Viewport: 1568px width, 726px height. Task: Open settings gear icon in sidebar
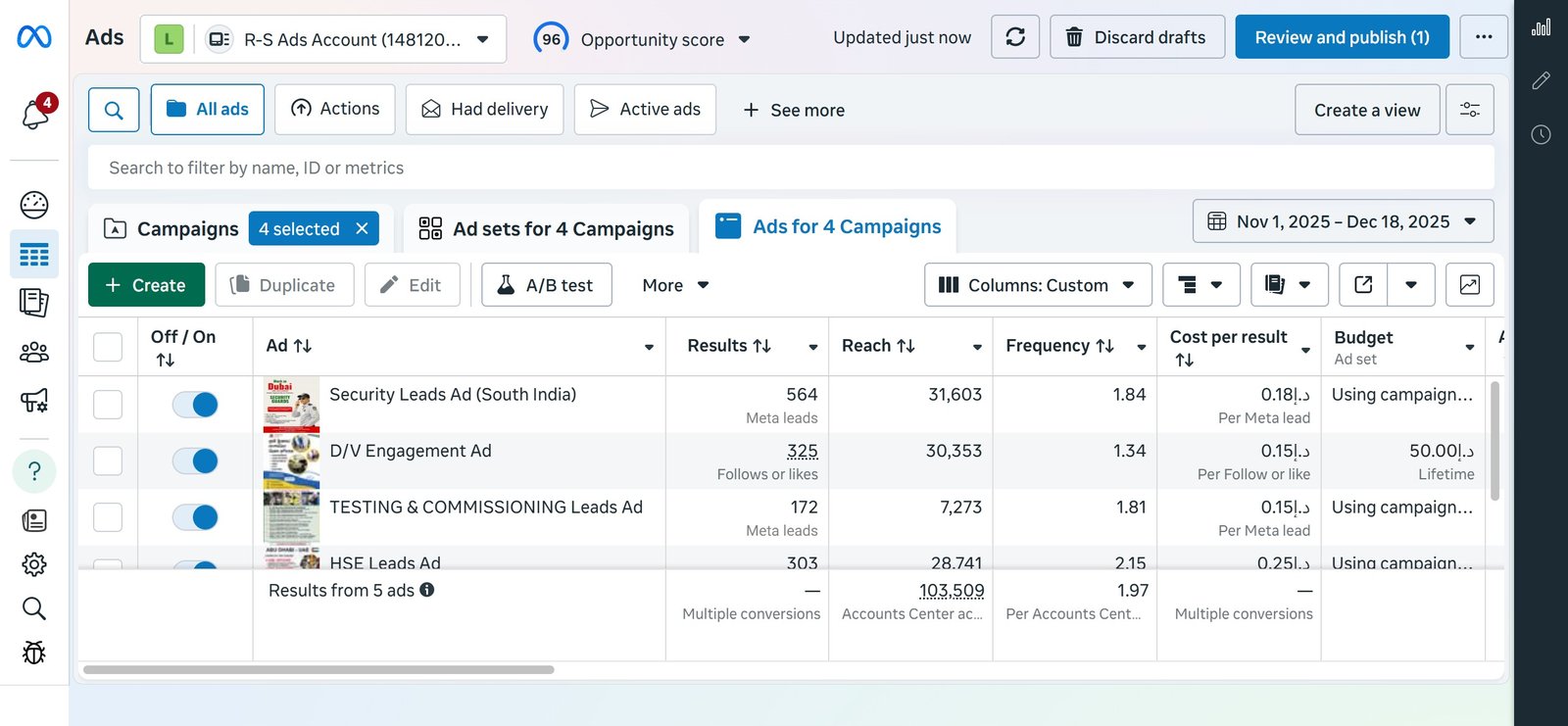[34, 564]
